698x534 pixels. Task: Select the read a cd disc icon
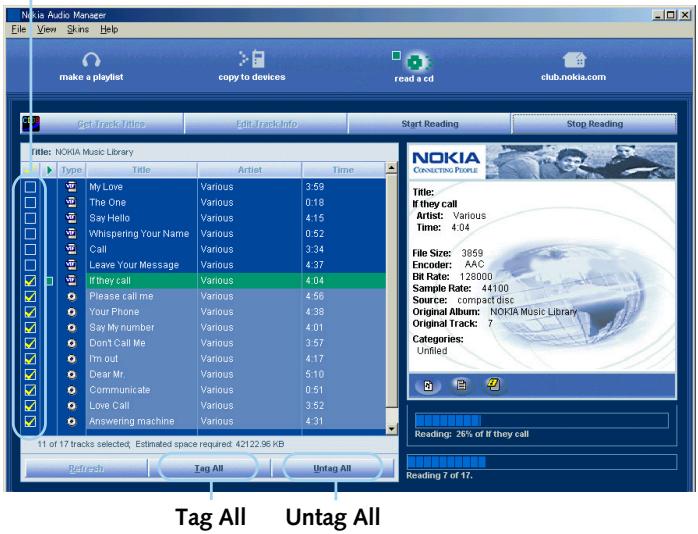point(414,62)
